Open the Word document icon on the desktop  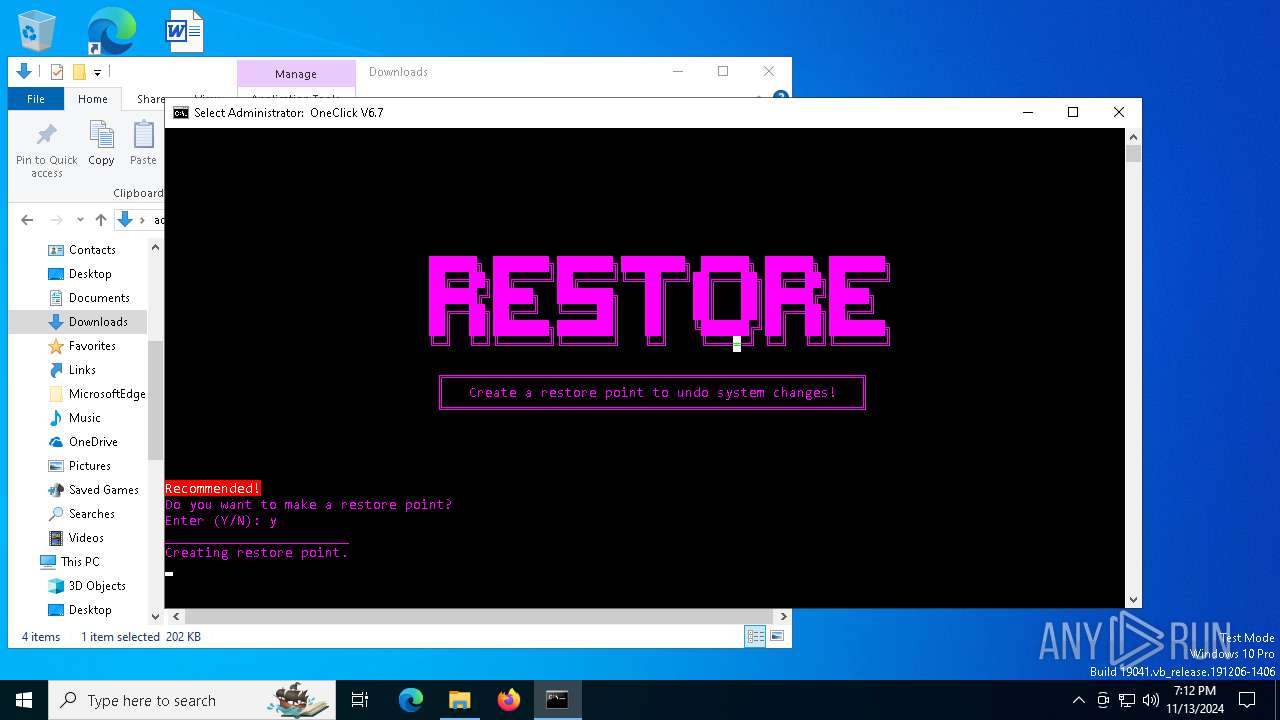184,30
